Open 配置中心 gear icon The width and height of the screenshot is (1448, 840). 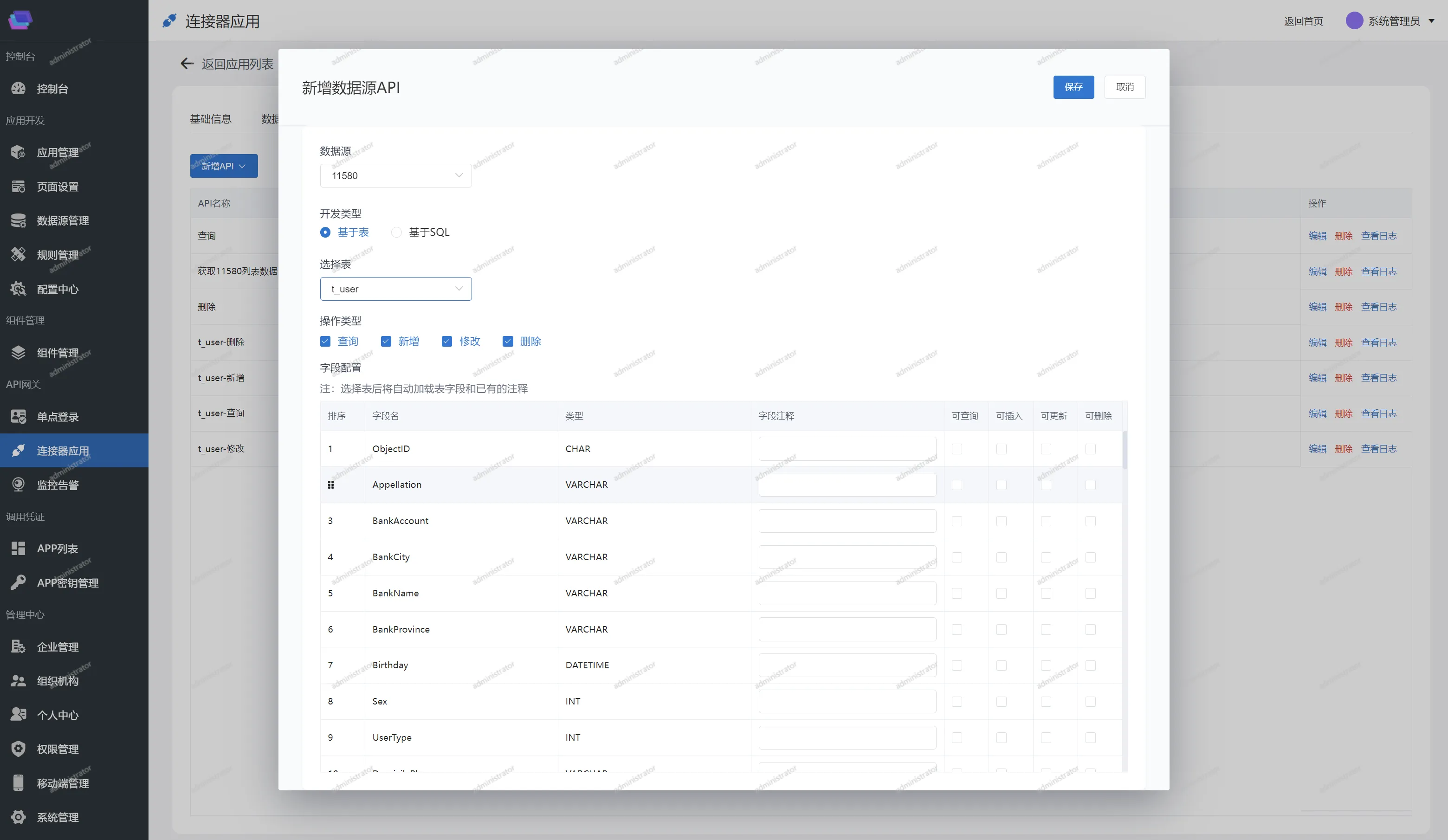pyautogui.click(x=19, y=289)
